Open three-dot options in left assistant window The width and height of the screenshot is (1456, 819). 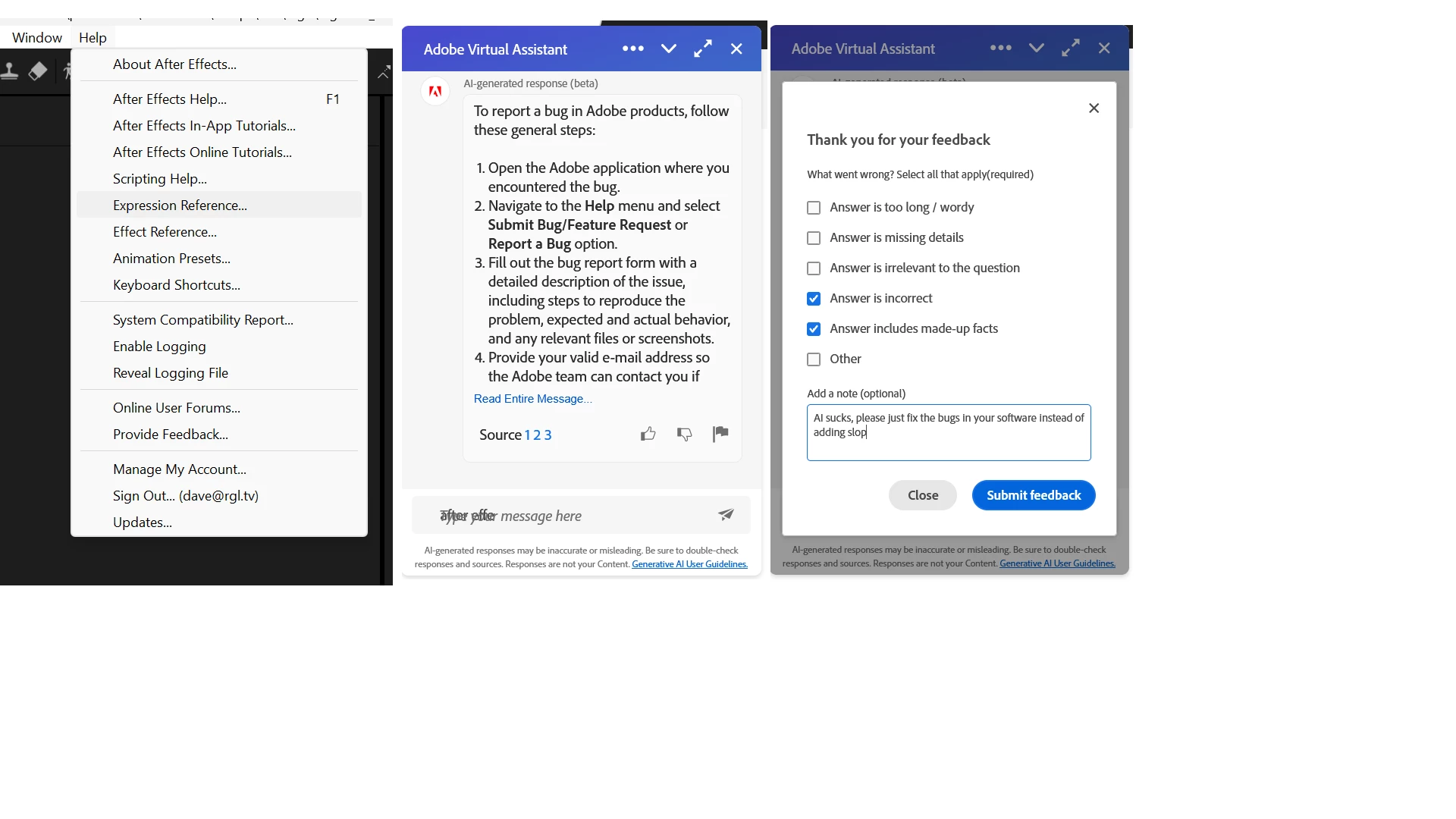(x=632, y=49)
